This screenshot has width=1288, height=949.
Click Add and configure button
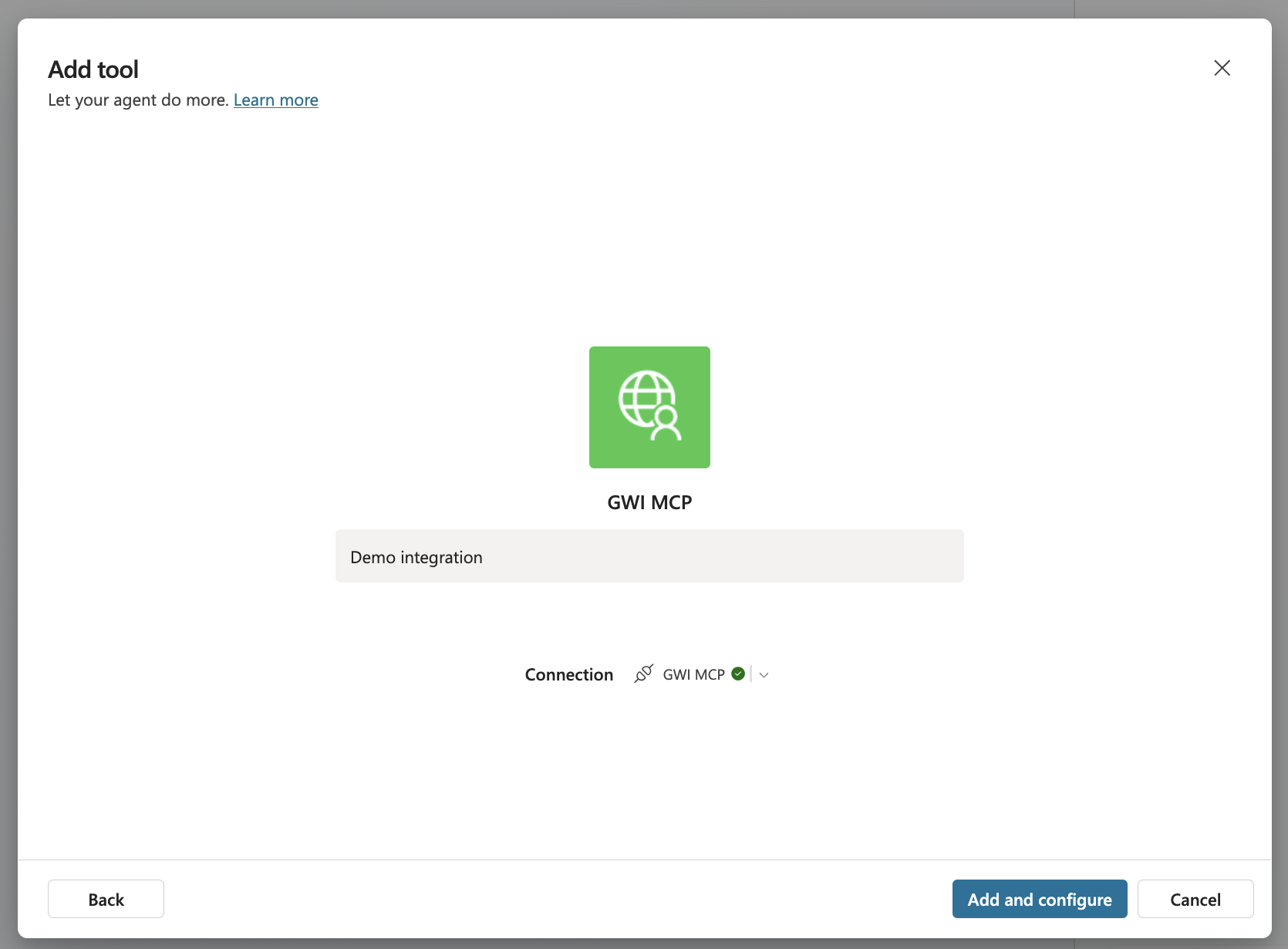coord(1040,899)
